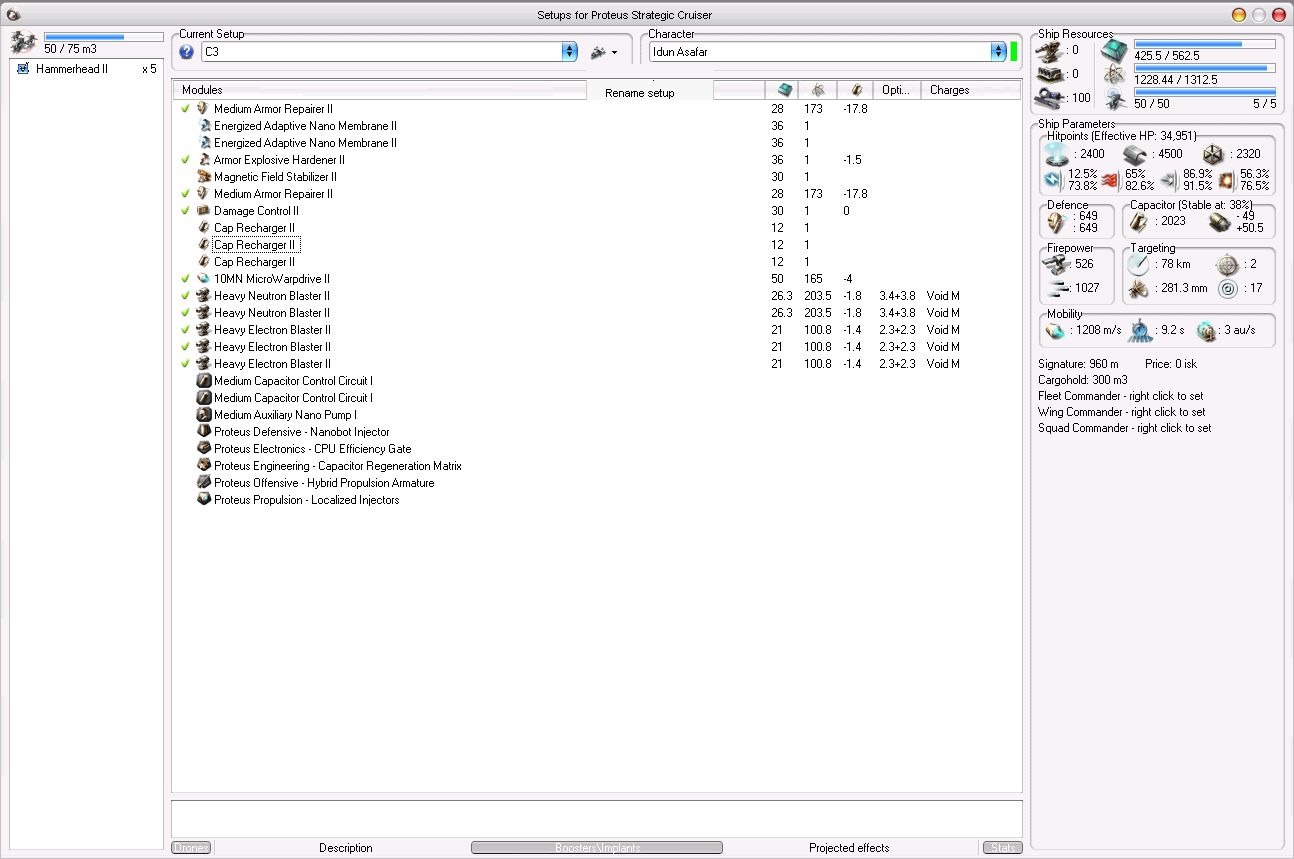Toggle checkmark of Heavy Electron Blaster II above rigs
The height and width of the screenshot is (859, 1294).
point(186,364)
